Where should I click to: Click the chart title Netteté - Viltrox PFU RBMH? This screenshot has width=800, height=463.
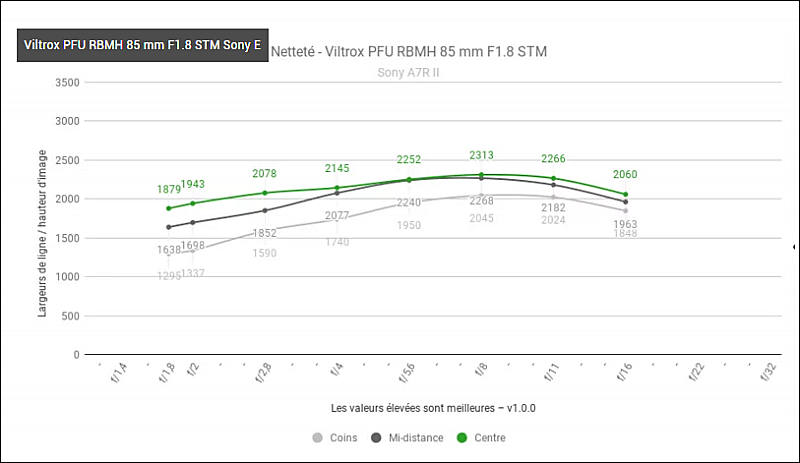pyautogui.click(x=409, y=52)
